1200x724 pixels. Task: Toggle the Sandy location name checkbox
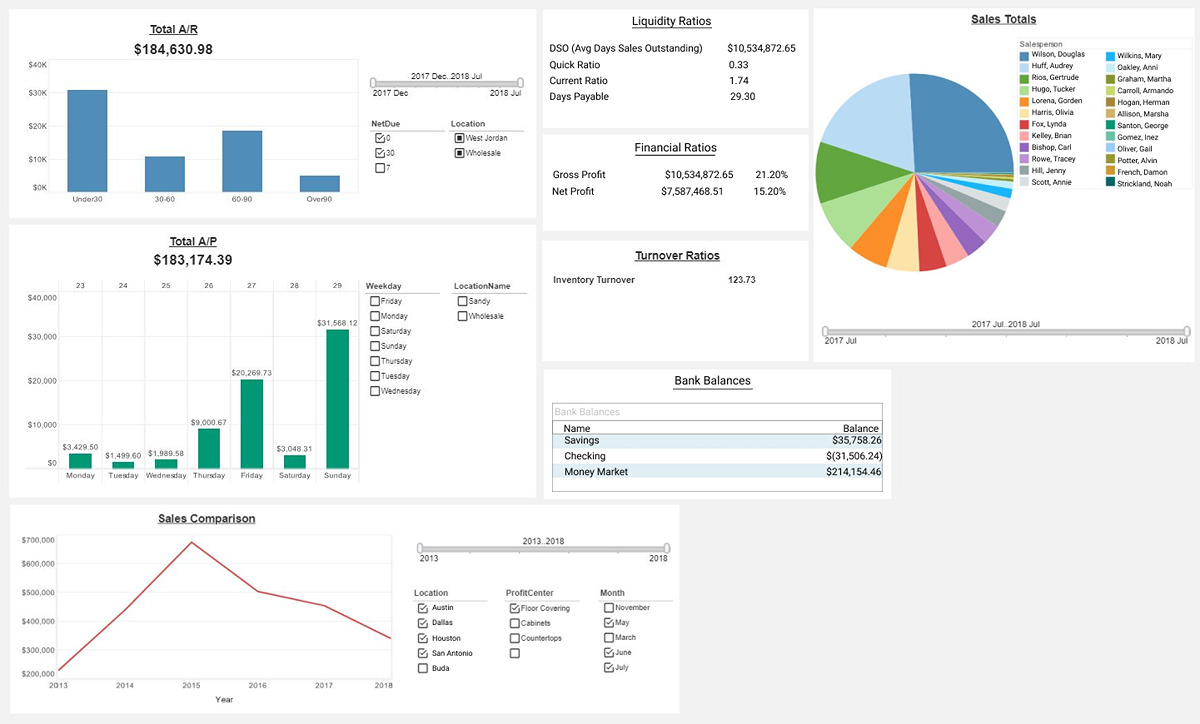click(462, 301)
